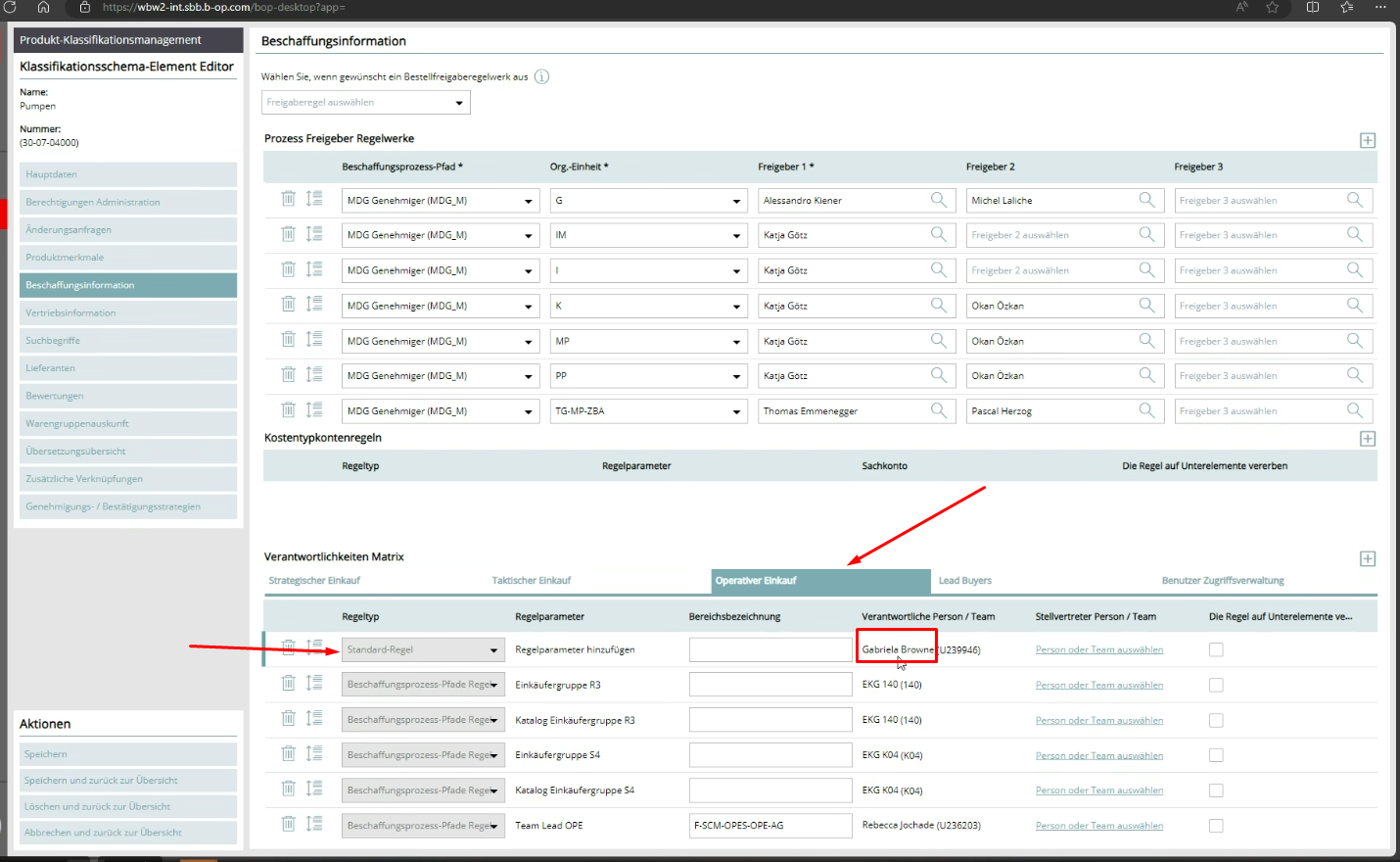Screen dimensions: 1400x862
Task: Click search icon in Michel Laliche field
Action: pos(1146,200)
